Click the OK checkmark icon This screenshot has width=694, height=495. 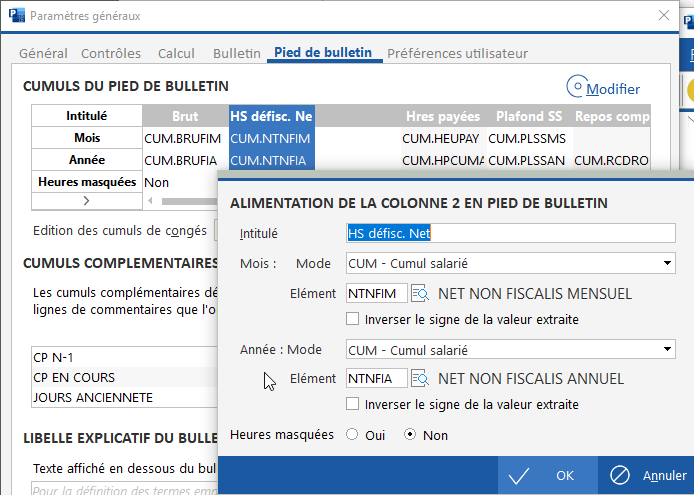pos(519,476)
